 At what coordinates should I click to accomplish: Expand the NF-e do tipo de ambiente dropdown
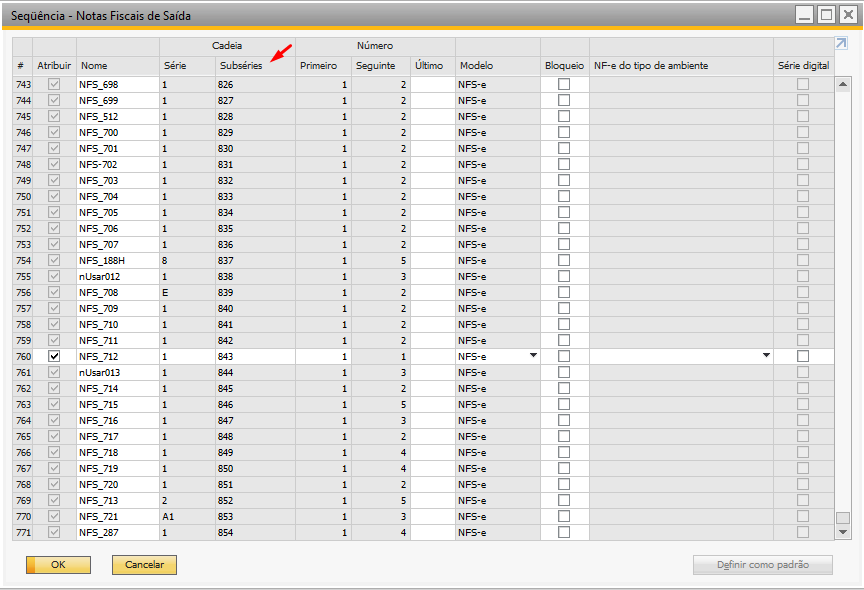click(766, 356)
